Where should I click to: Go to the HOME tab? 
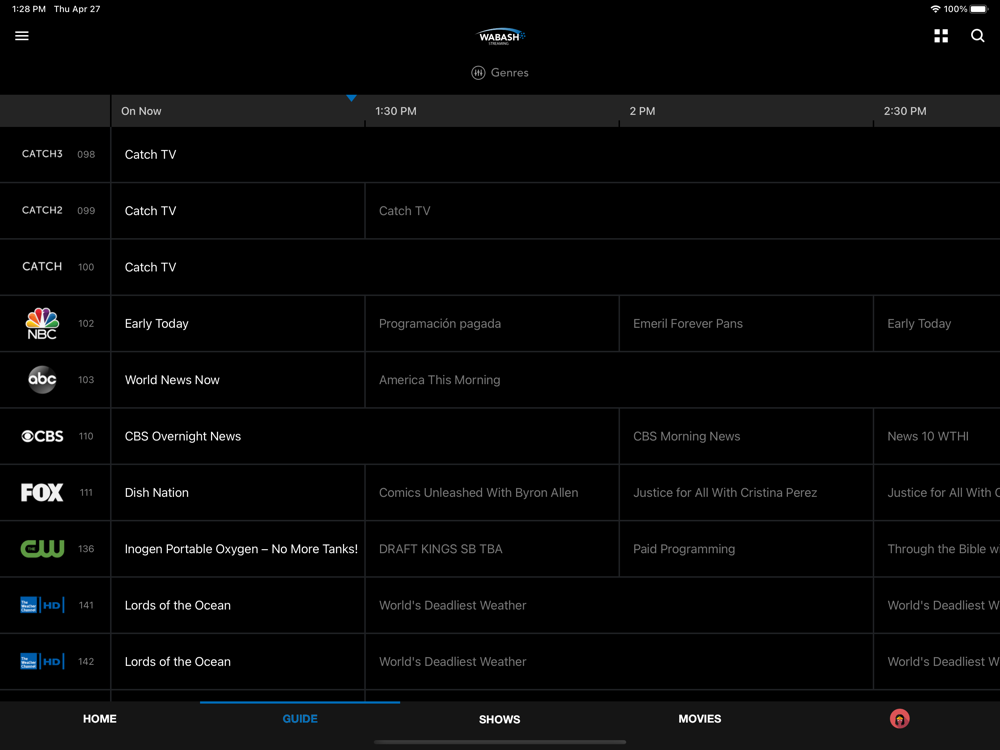coord(99,719)
